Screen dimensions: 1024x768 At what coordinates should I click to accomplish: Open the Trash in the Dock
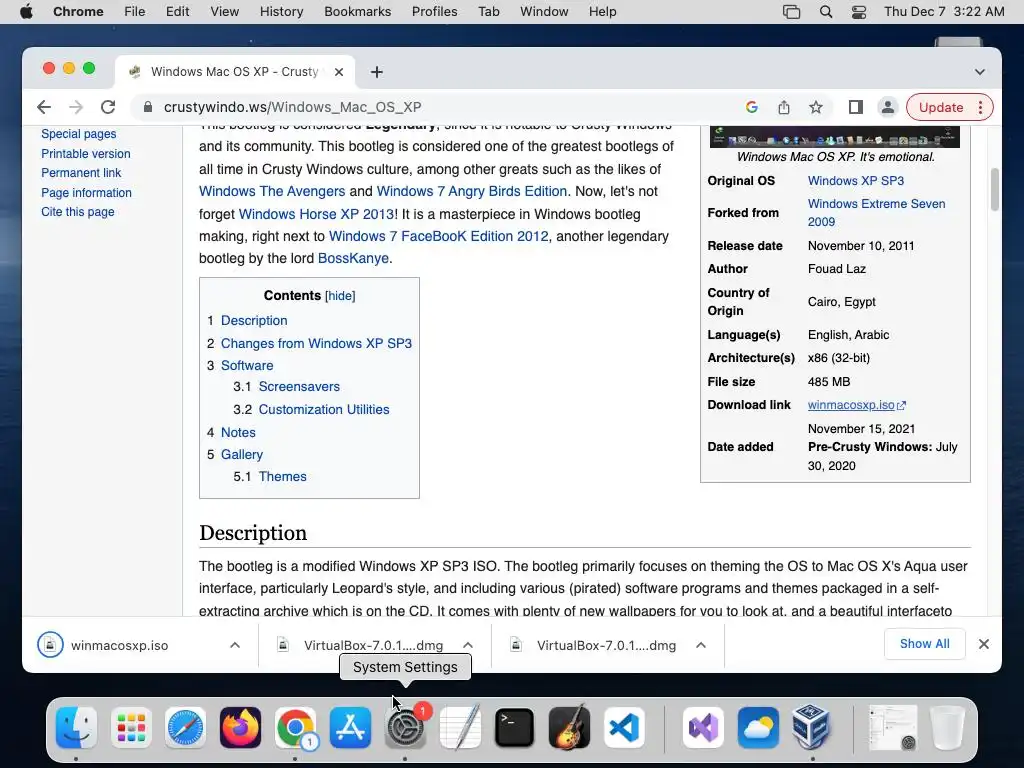(x=948, y=727)
